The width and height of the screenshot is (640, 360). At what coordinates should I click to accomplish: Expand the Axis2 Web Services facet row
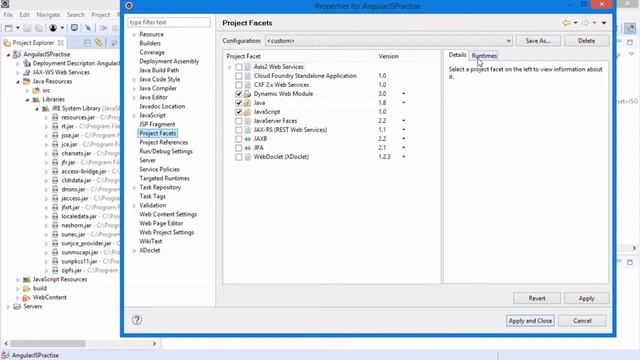click(x=229, y=67)
